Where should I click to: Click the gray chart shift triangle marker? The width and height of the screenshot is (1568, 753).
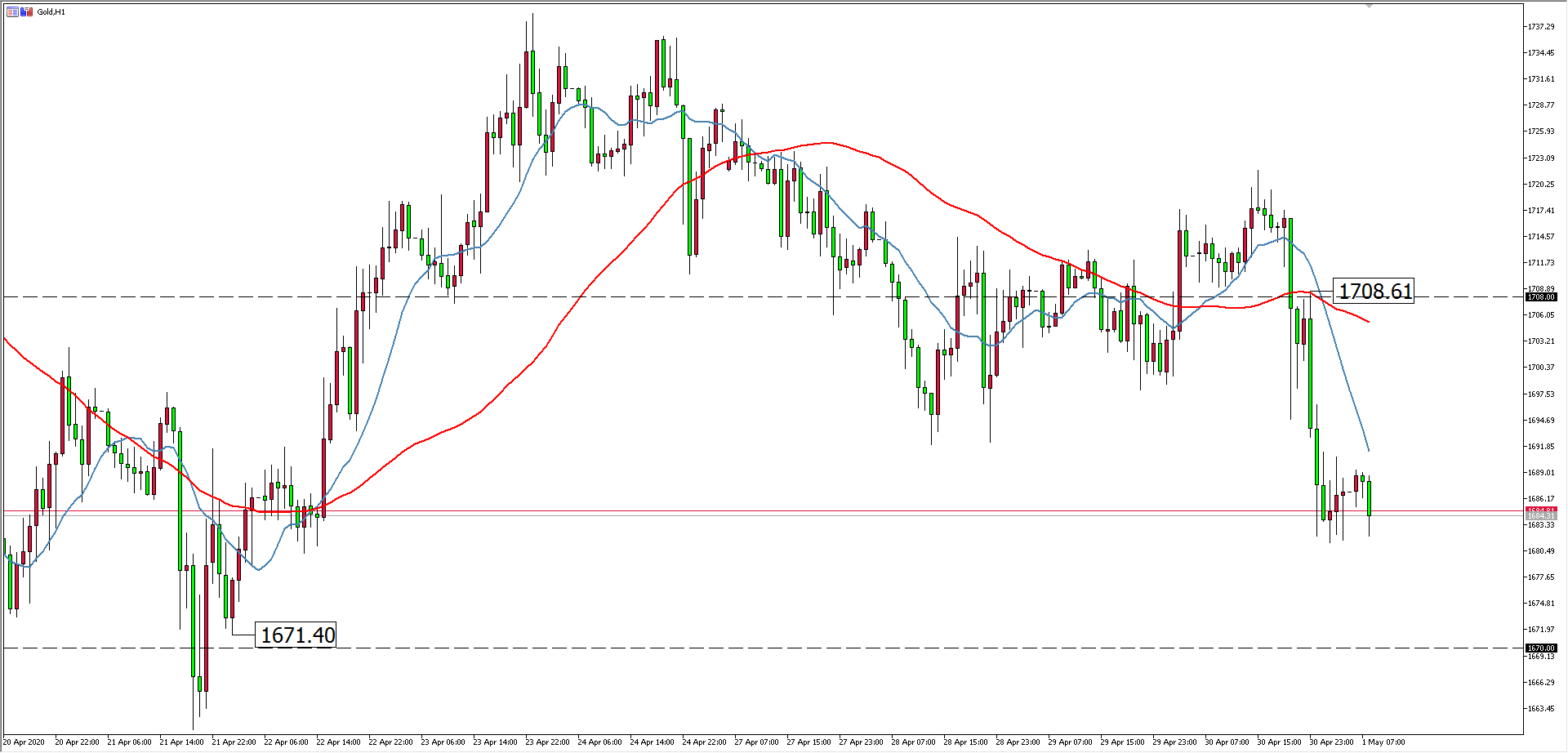[x=1370, y=6]
